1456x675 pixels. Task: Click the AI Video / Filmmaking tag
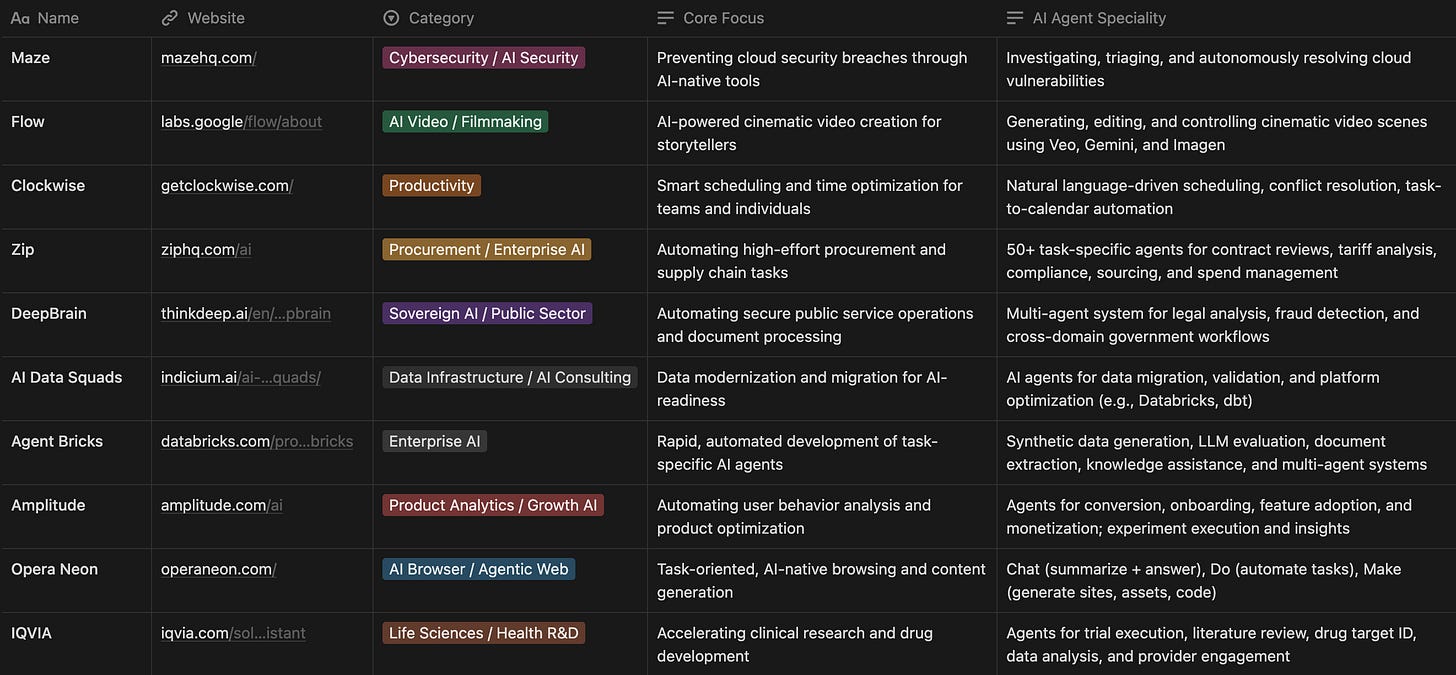tap(465, 122)
